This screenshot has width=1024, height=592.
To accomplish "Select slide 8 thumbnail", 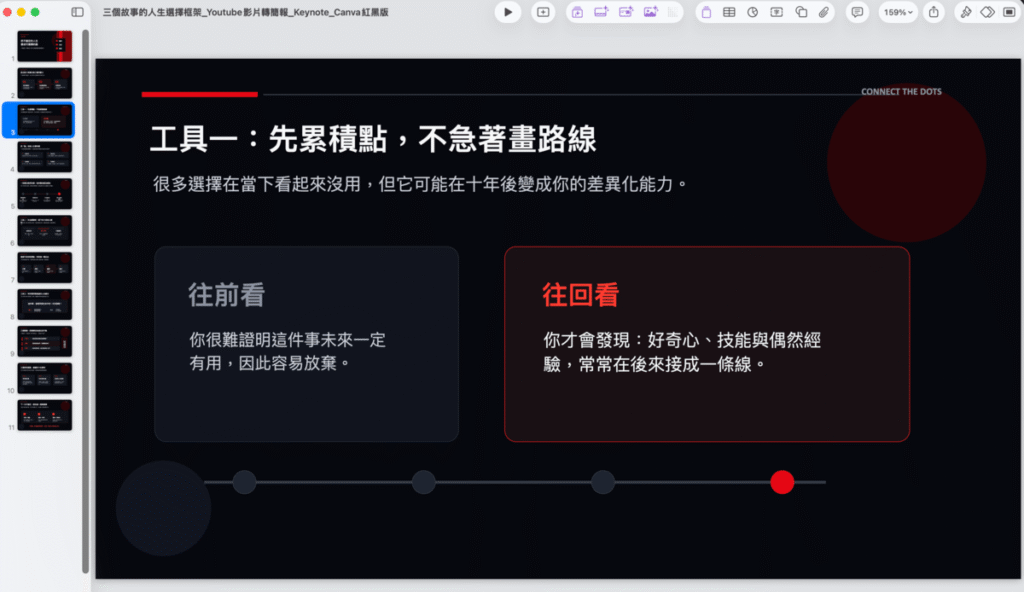I will (x=44, y=304).
